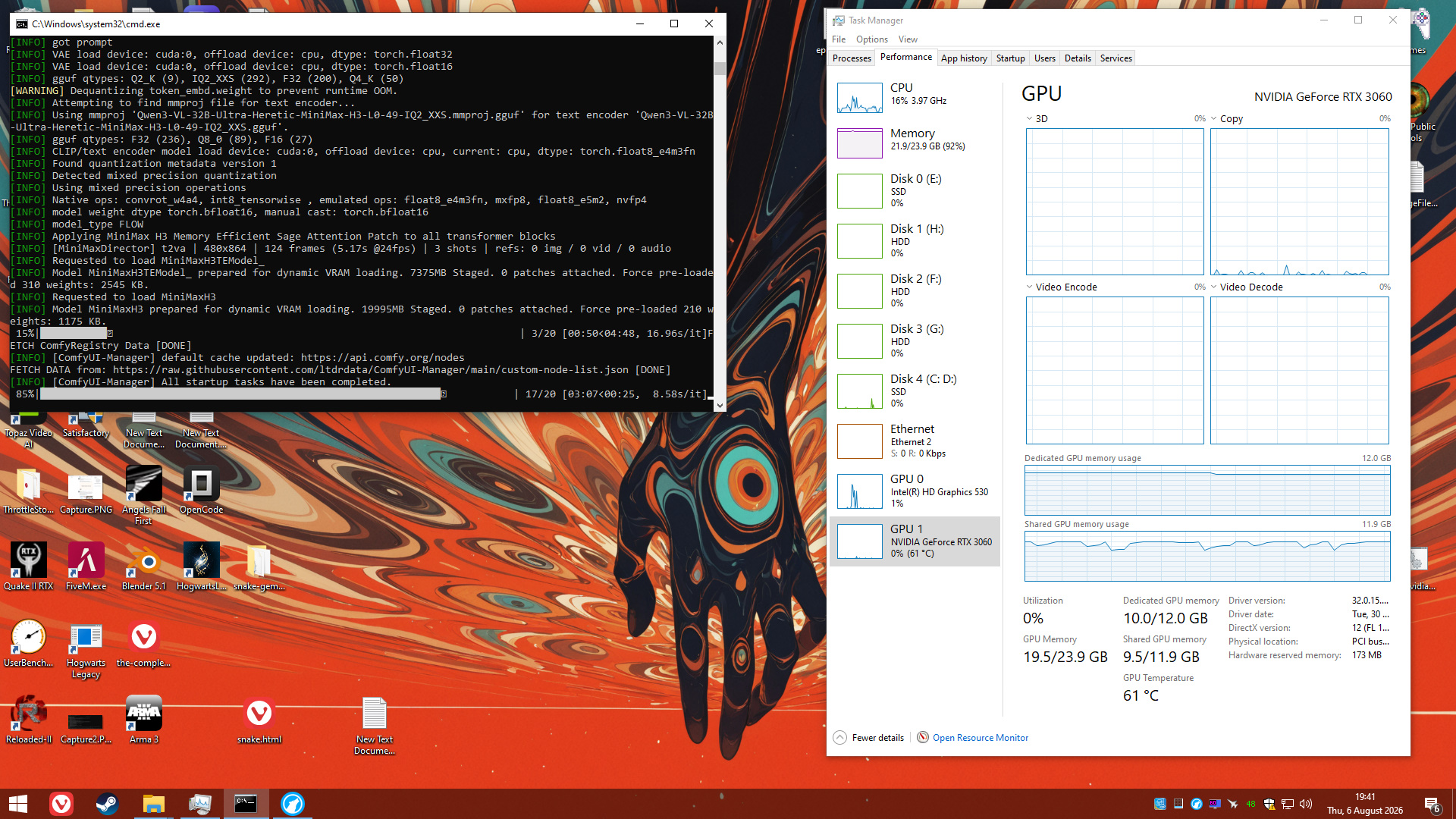Switch to the Details tab
Image resolution: width=1456 pixels, height=819 pixels.
click(1078, 58)
